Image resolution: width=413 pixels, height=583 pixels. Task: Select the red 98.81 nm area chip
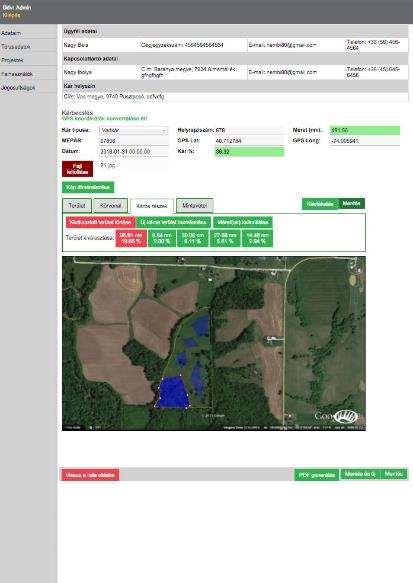click(131, 238)
